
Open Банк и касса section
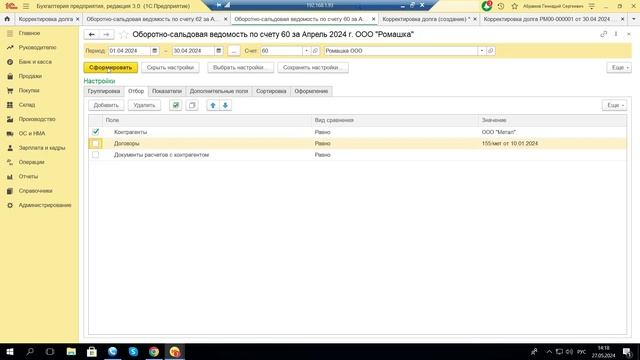tap(35, 62)
